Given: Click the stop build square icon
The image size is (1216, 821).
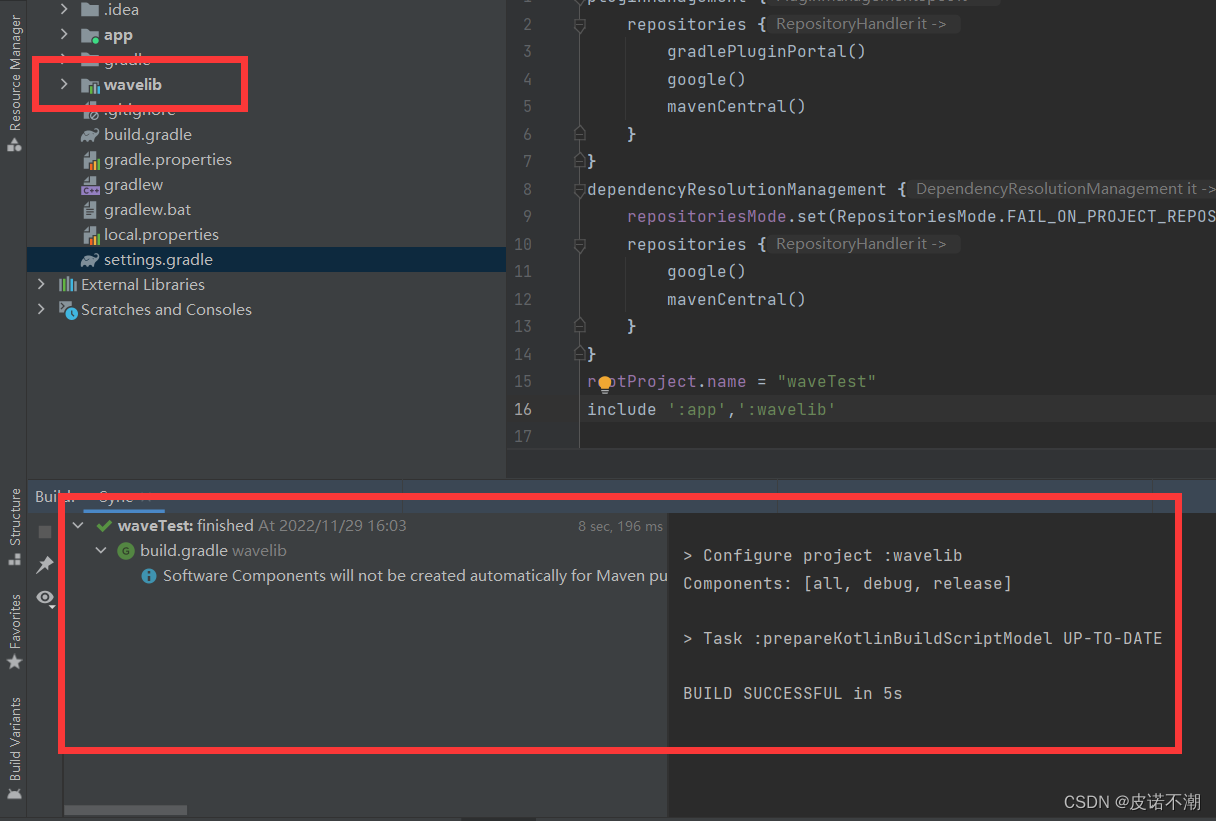Looking at the screenshot, I should point(43,531).
